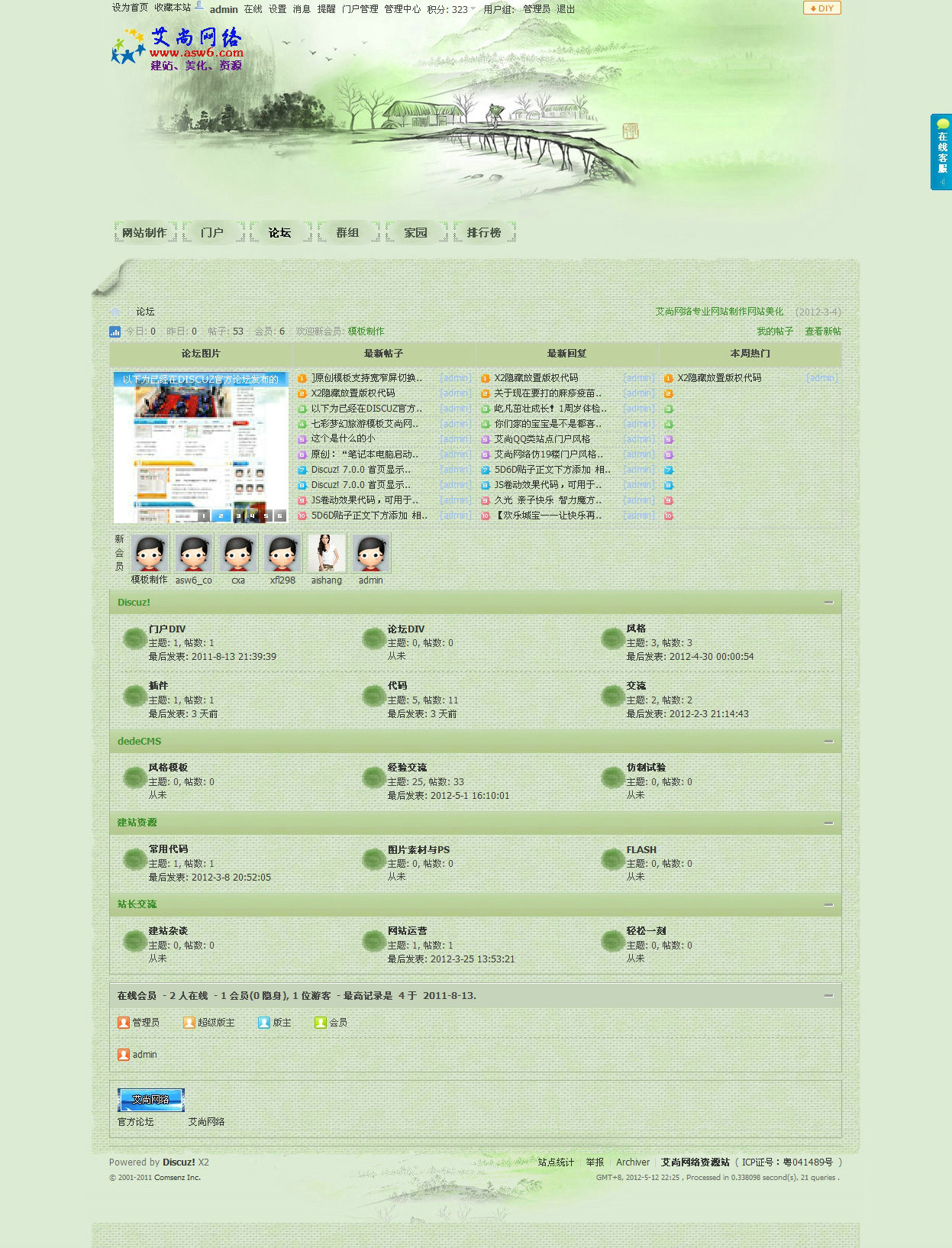This screenshot has width=952, height=1248.
Task: Click the 艾尚网络 friend link banner
Action: tap(151, 1100)
